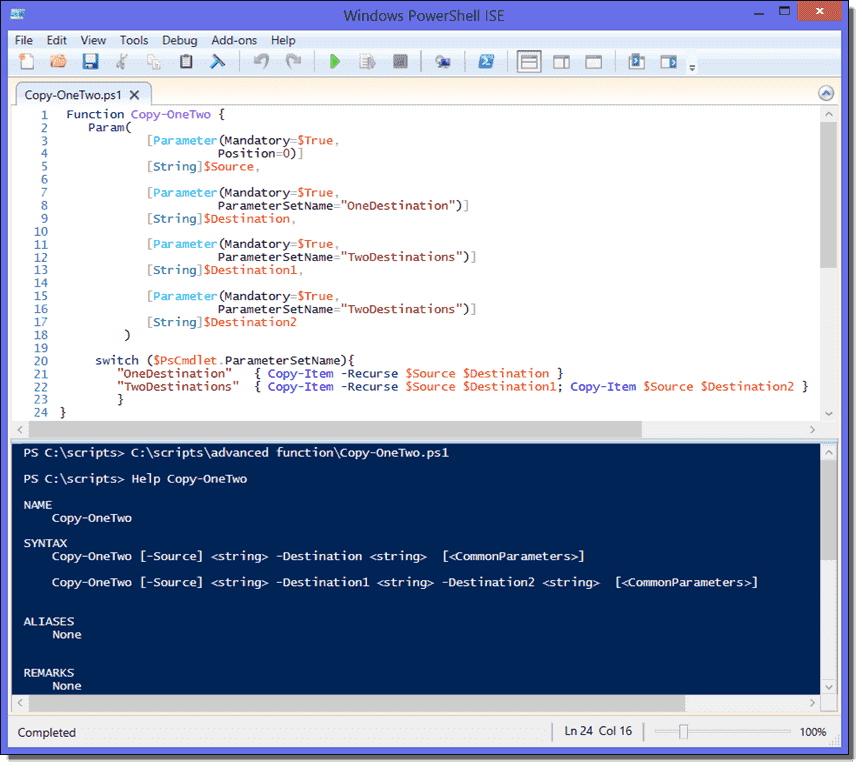The image size is (862, 768).
Task: Click 'Ln 24 Col 16' status indicator
Action: [598, 731]
